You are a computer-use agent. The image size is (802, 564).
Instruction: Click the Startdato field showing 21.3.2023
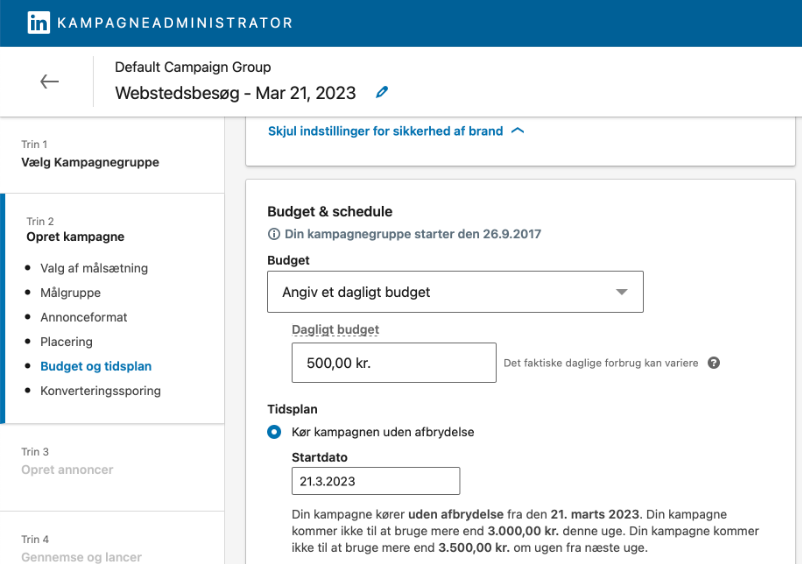coord(375,481)
